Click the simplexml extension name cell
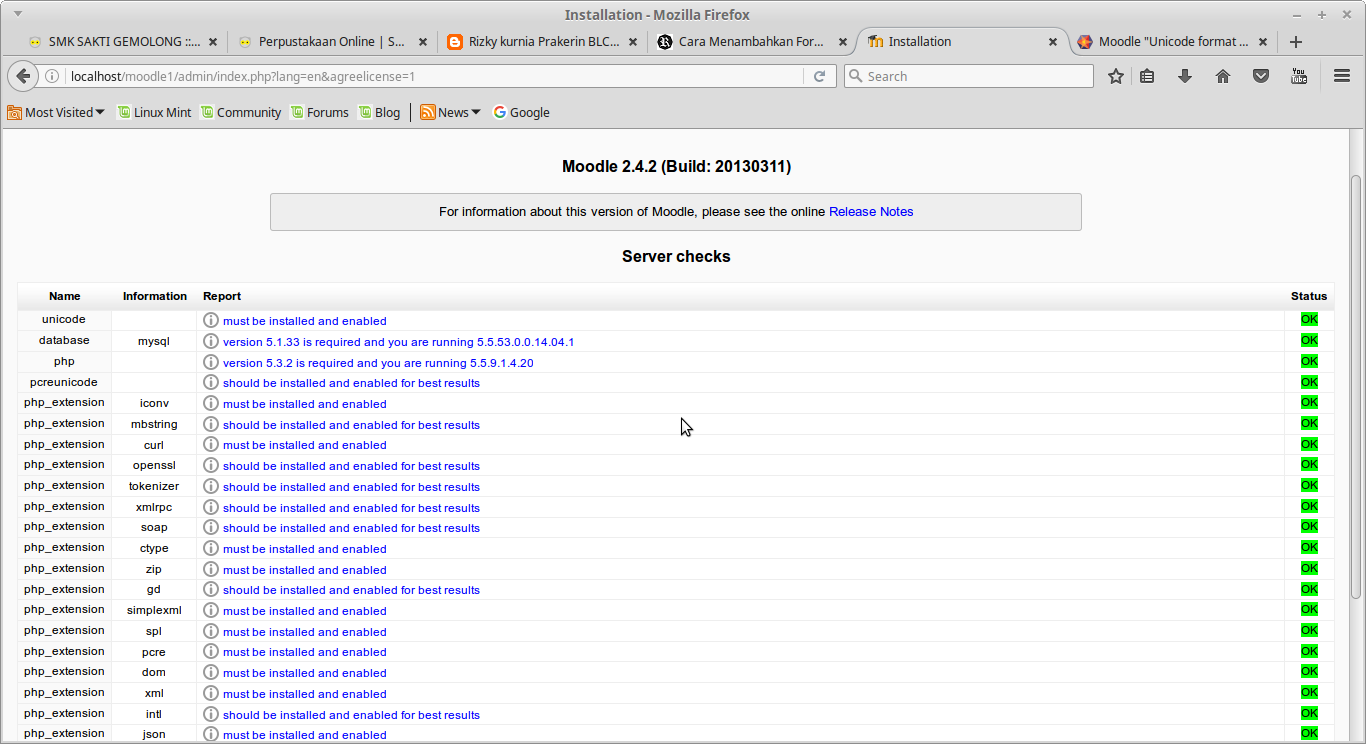The image size is (1366, 744). pyautogui.click(x=154, y=610)
